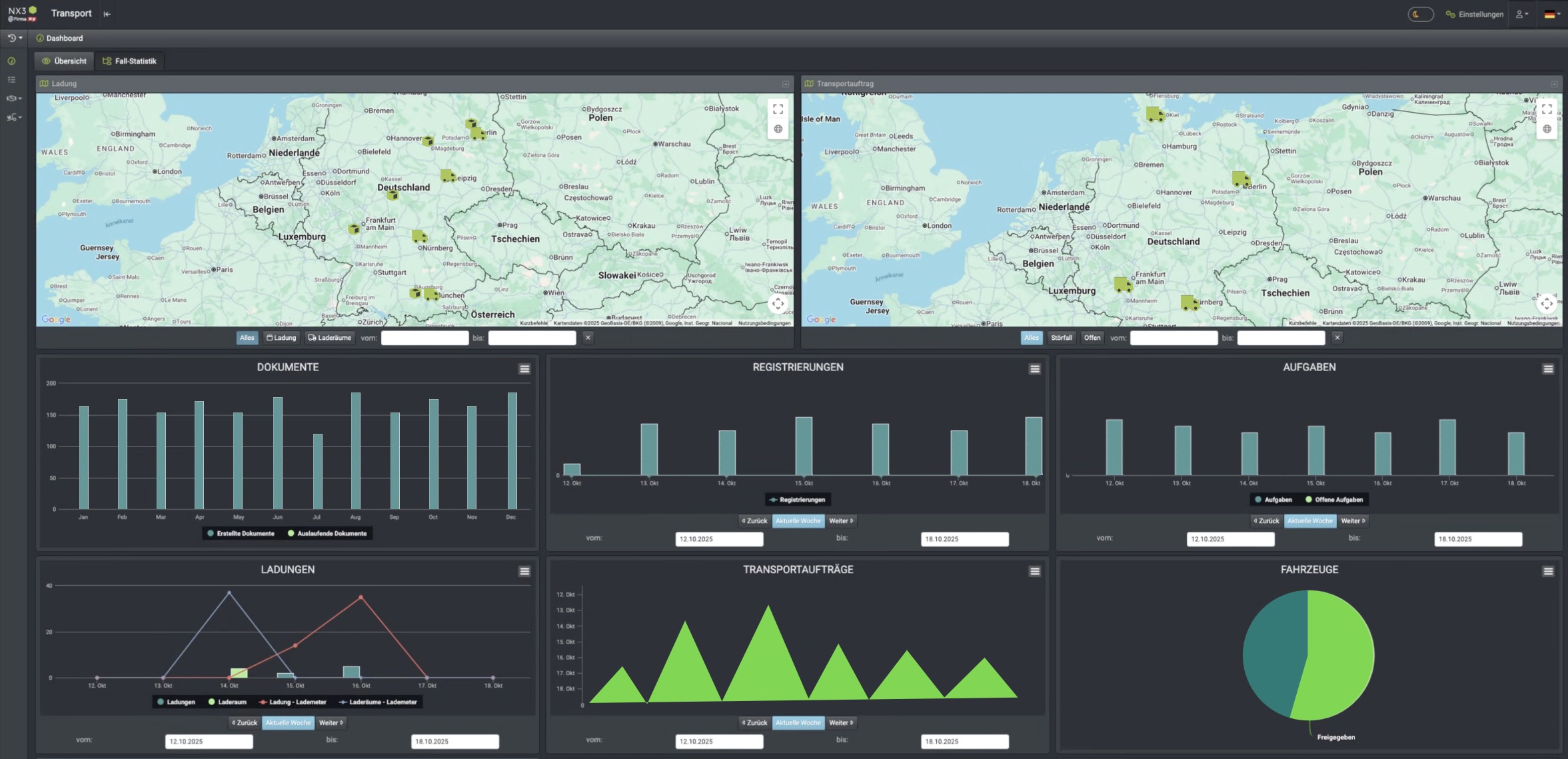
Task: Collapse the sidebar with arrow icon
Action: click(107, 14)
